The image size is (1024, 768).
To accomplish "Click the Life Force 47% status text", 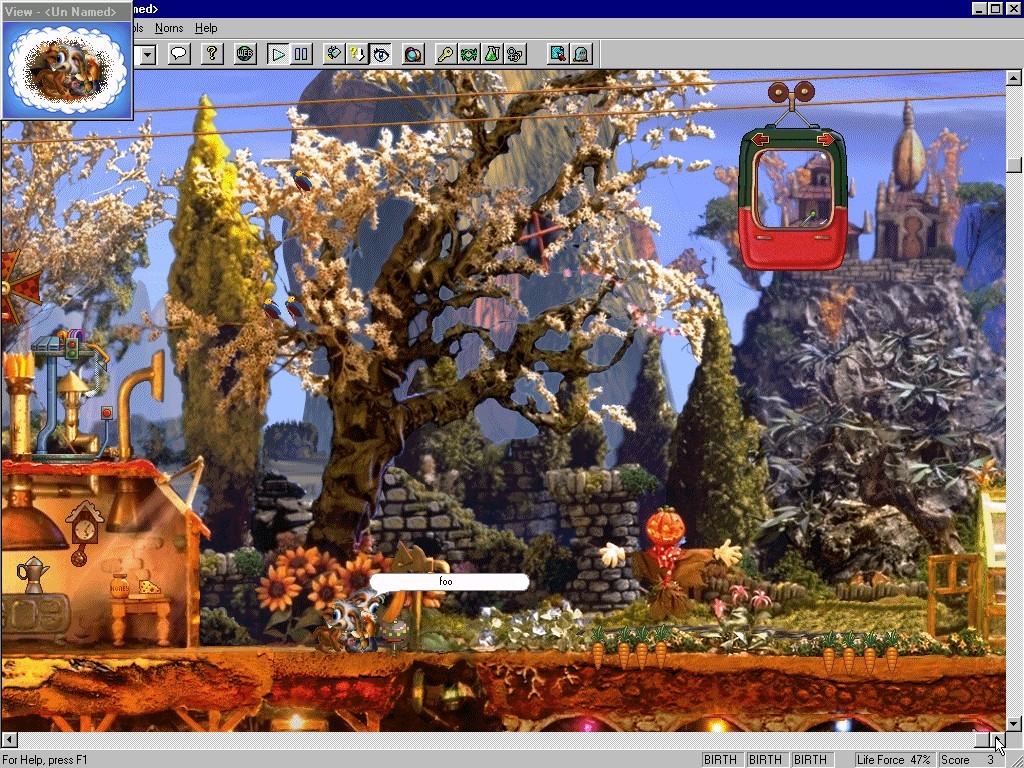I will (x=893, y=760).
